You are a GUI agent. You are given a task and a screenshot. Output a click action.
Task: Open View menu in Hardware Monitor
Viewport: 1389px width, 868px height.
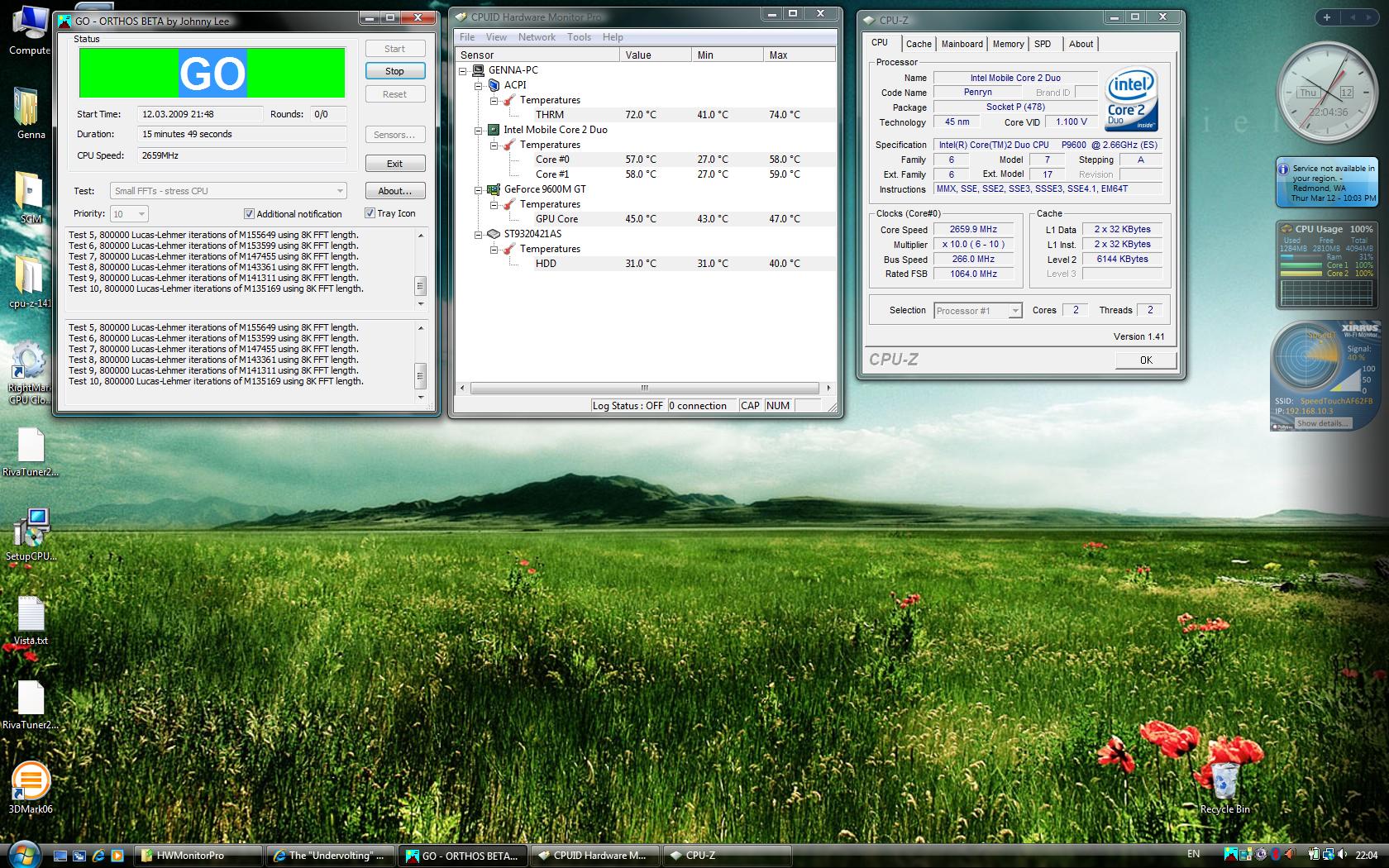tap(496, 37)
